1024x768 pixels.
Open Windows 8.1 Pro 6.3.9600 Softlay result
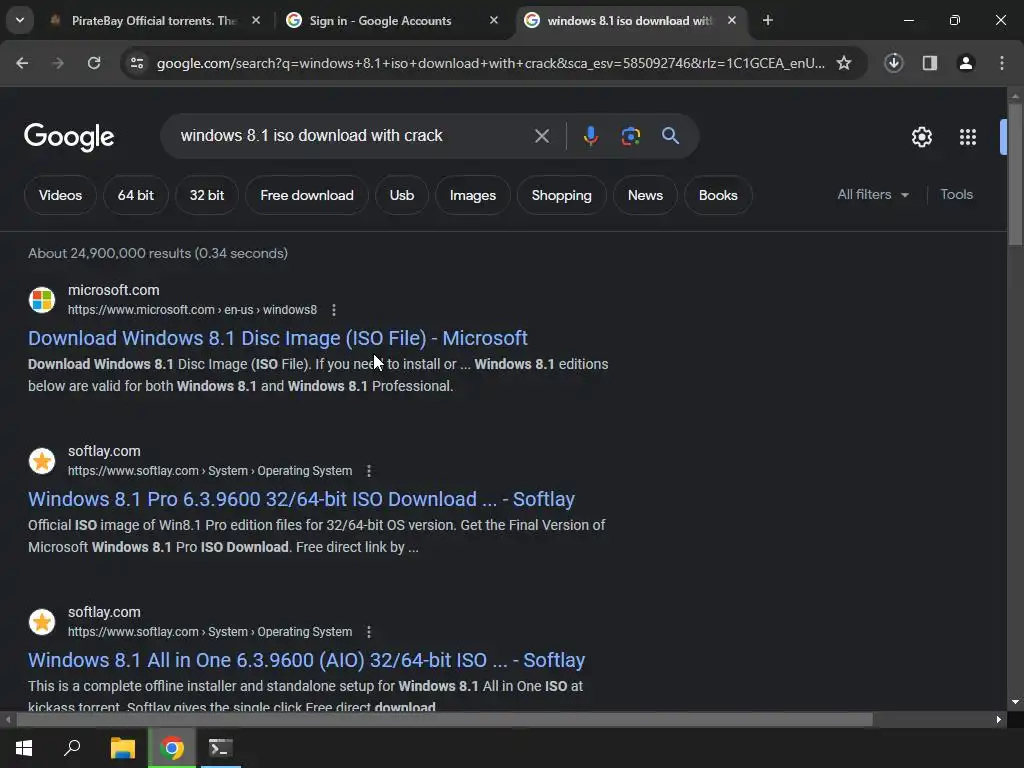[x=301, y=500]
